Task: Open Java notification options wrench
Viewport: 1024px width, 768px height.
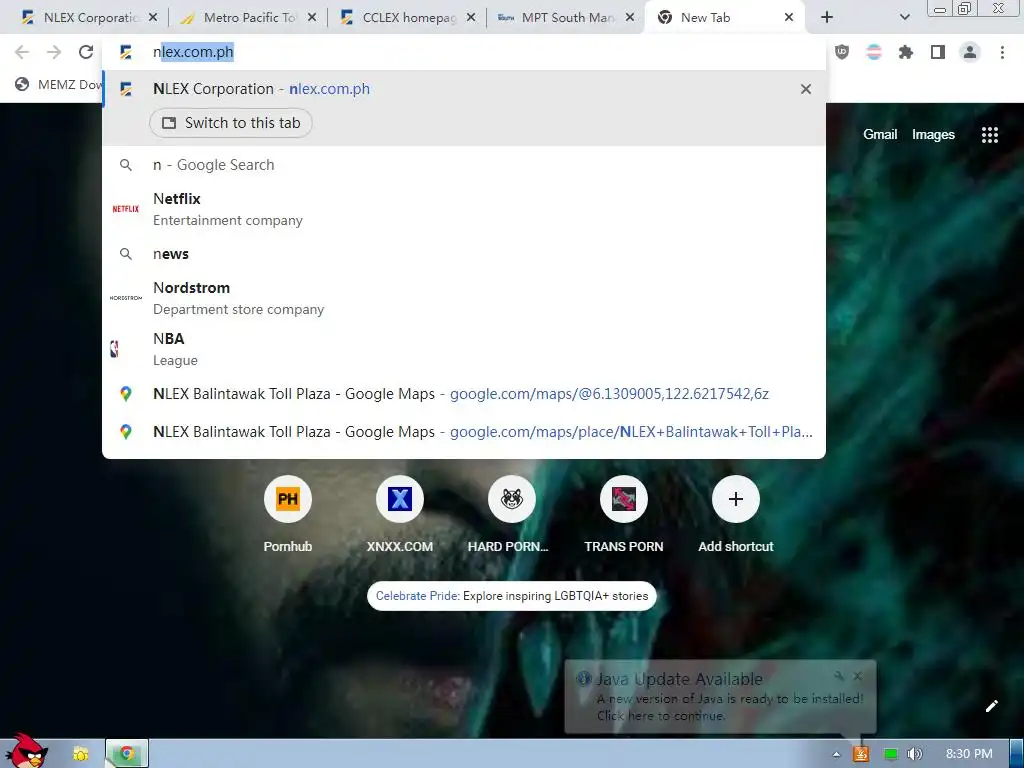Action: (839, 676)
